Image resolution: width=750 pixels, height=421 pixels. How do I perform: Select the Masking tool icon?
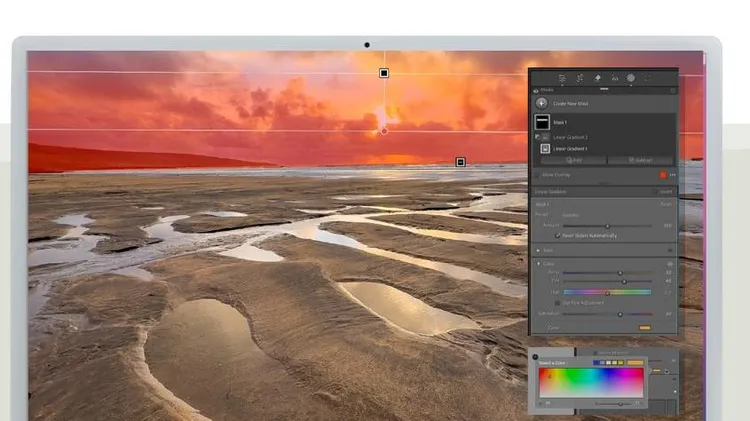point(631,77)
